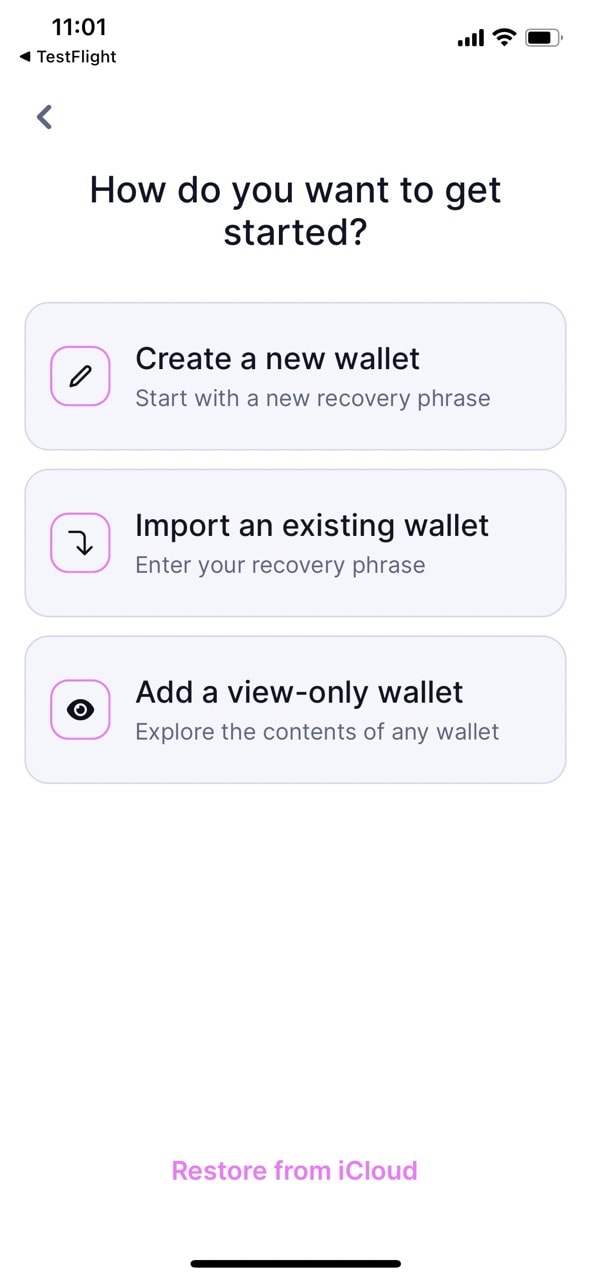
Task: Return to TestFlight via status bar link
Action: 67,57
